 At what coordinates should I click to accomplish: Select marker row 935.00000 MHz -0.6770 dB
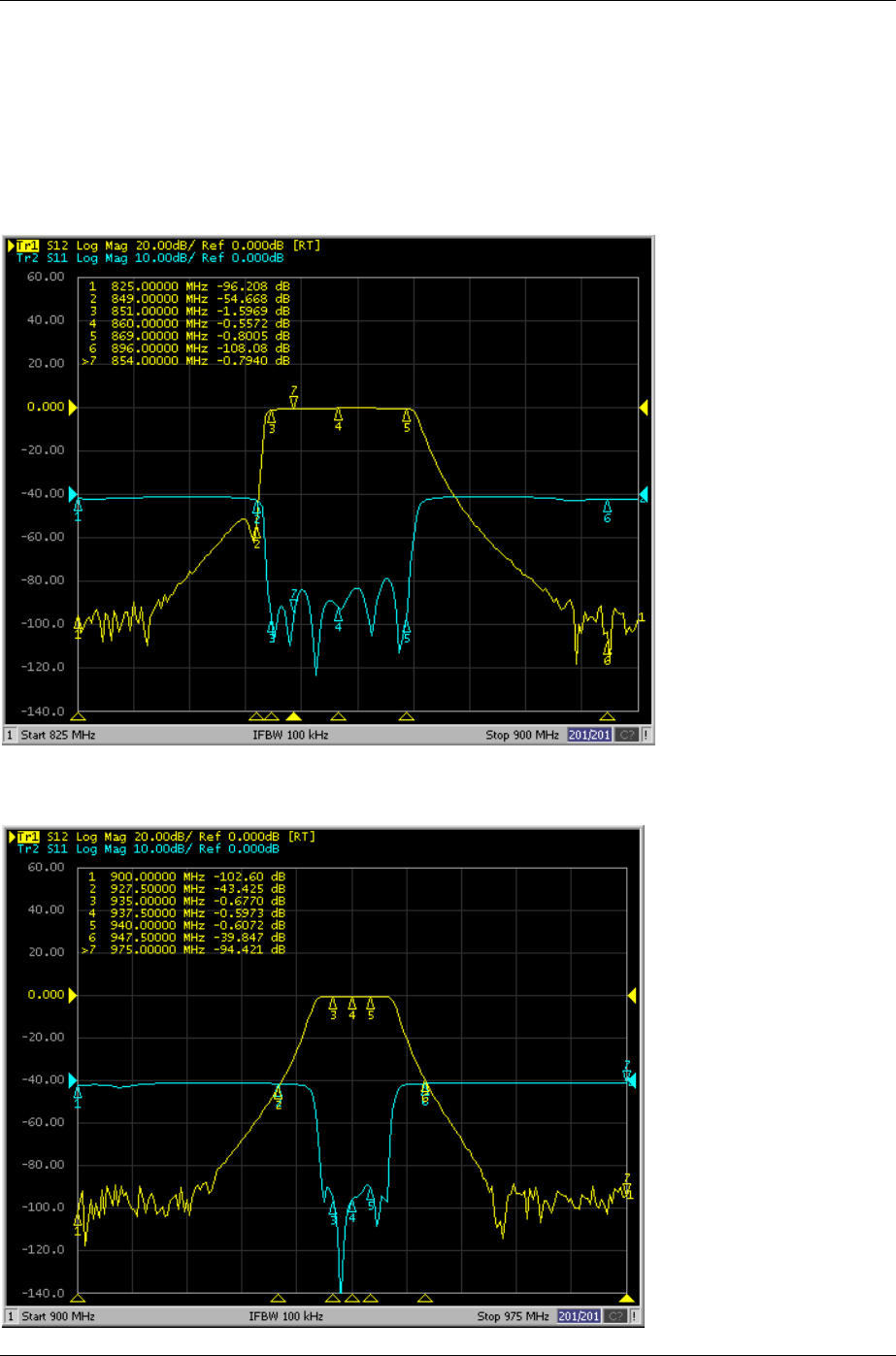coord(186,901)
